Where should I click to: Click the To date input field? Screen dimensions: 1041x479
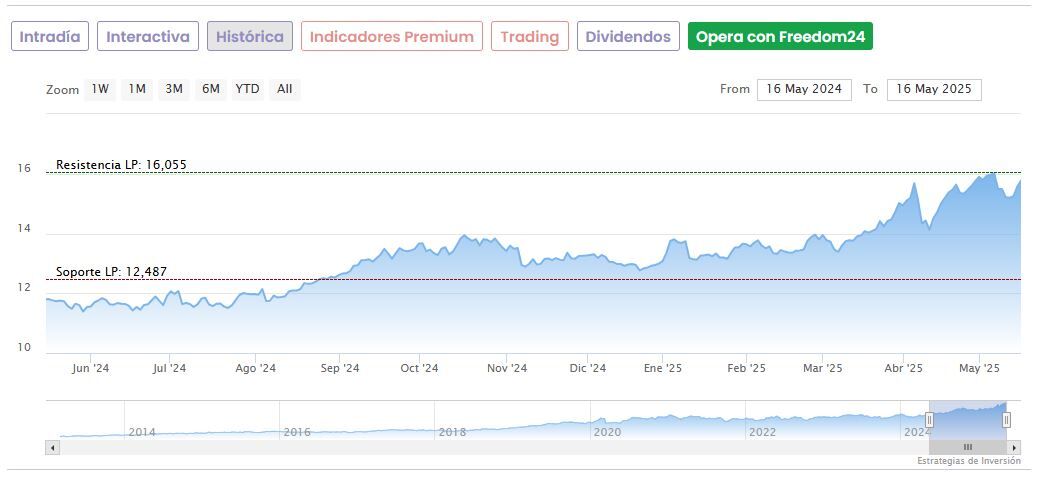tap(934, 89)
